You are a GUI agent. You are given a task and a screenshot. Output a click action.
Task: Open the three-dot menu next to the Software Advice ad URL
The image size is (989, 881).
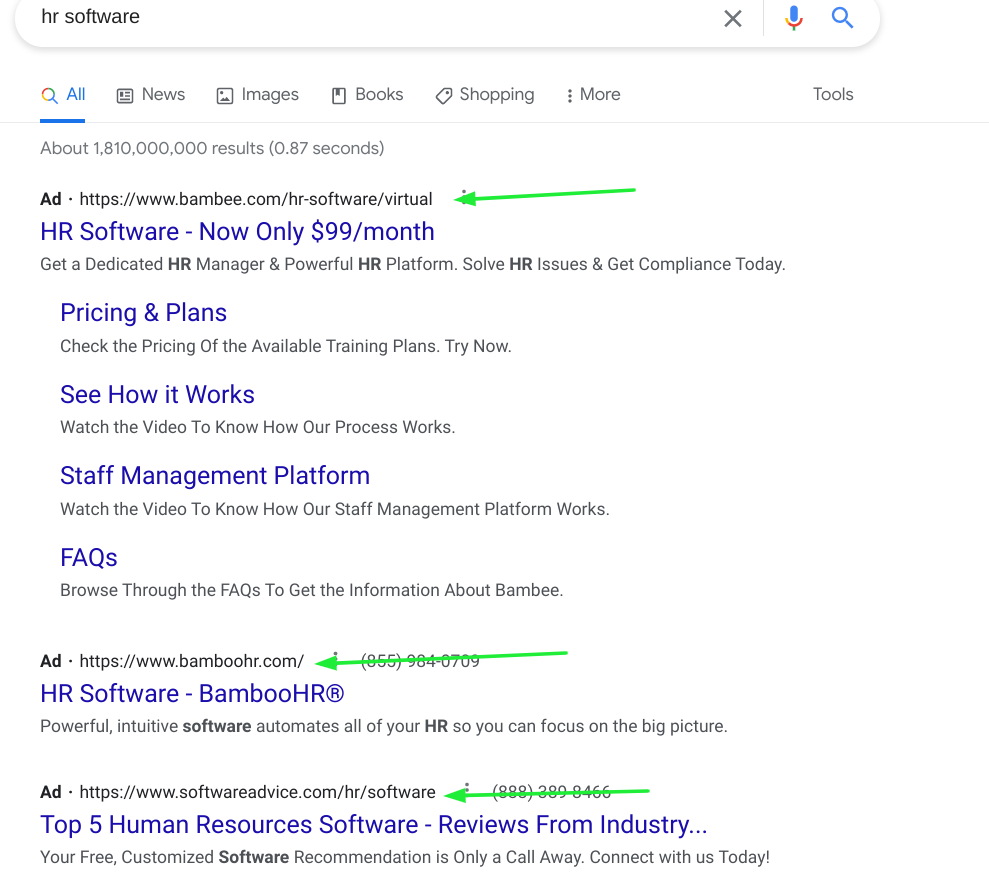[x=466, y=791]
